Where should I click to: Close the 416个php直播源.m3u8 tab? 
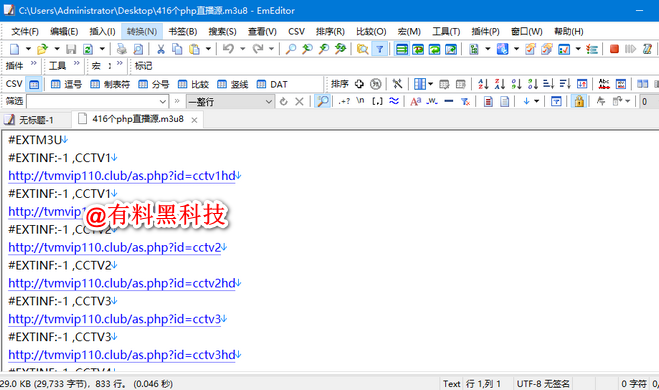pos(194,120)
